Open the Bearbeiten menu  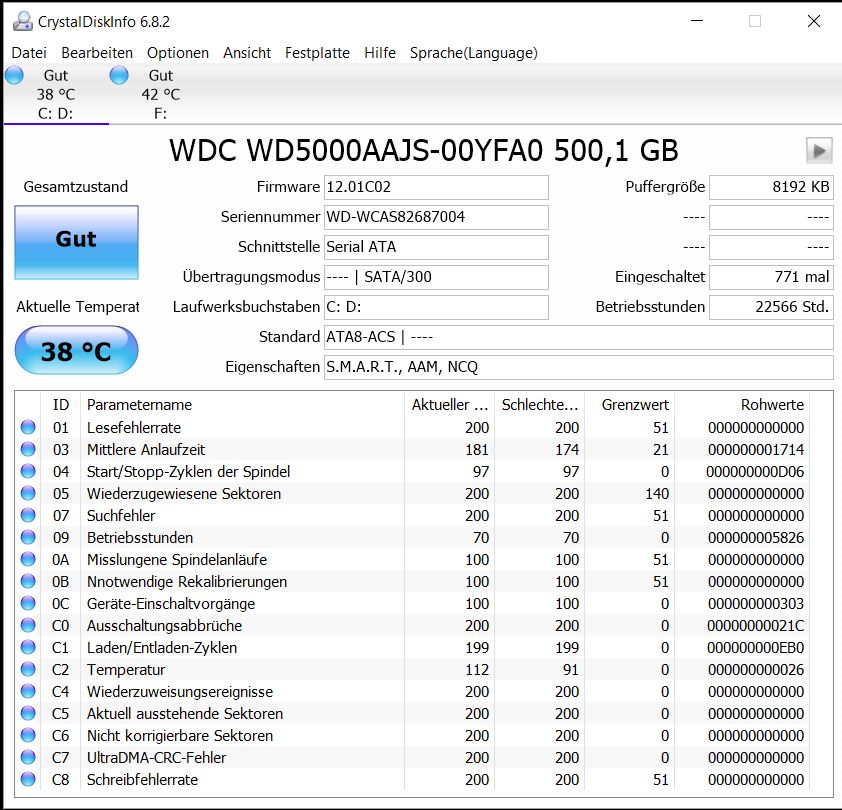pos(97,53)
